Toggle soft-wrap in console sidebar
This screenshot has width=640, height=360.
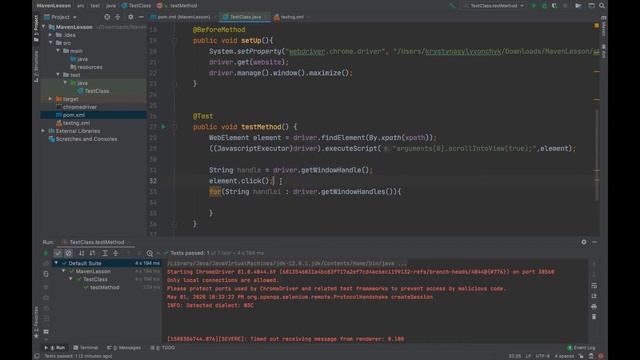pos(594,285)
